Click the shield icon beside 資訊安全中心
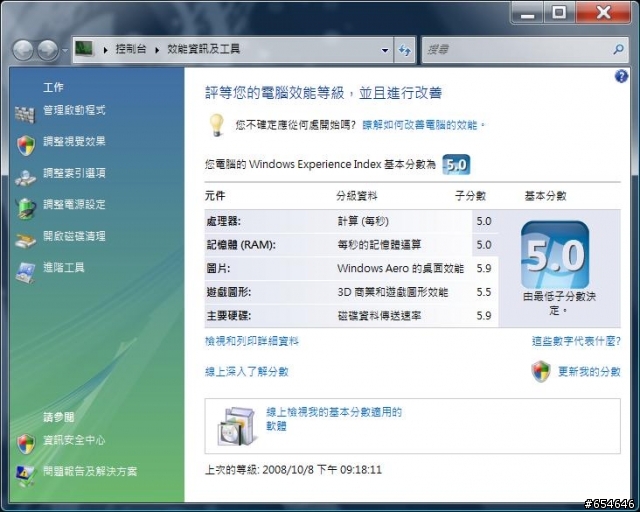Image resolution: width=640 pixels, height=512 pixels. [26, 444]
